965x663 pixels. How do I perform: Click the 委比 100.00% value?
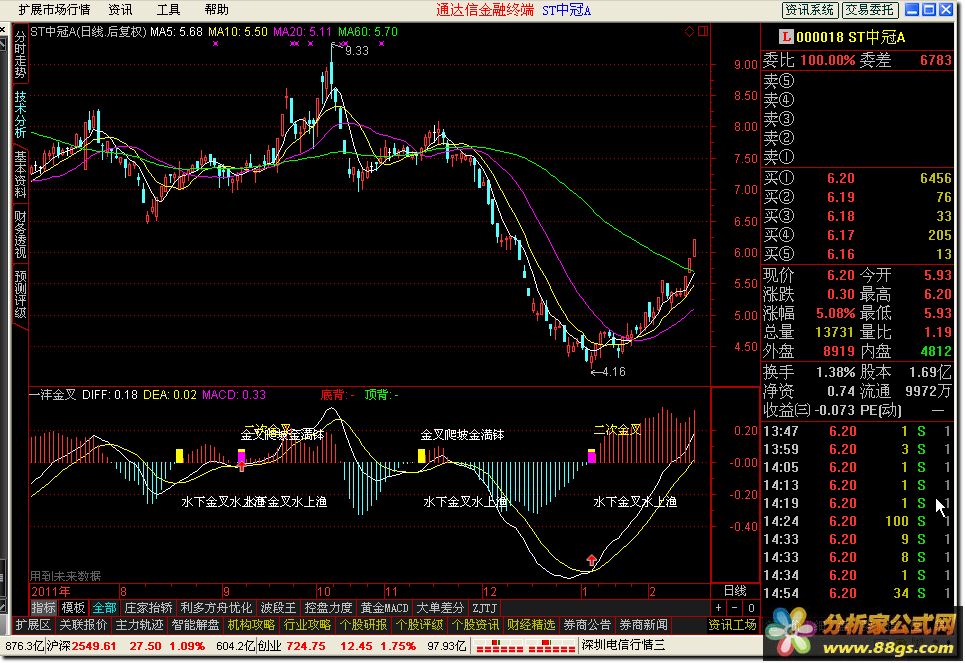click(828, 60)
